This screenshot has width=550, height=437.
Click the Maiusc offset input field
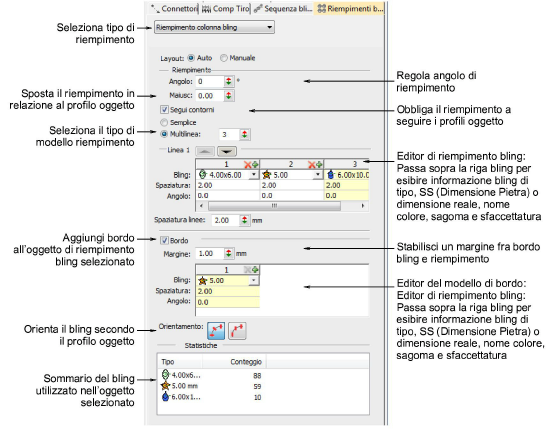(209, 95)
